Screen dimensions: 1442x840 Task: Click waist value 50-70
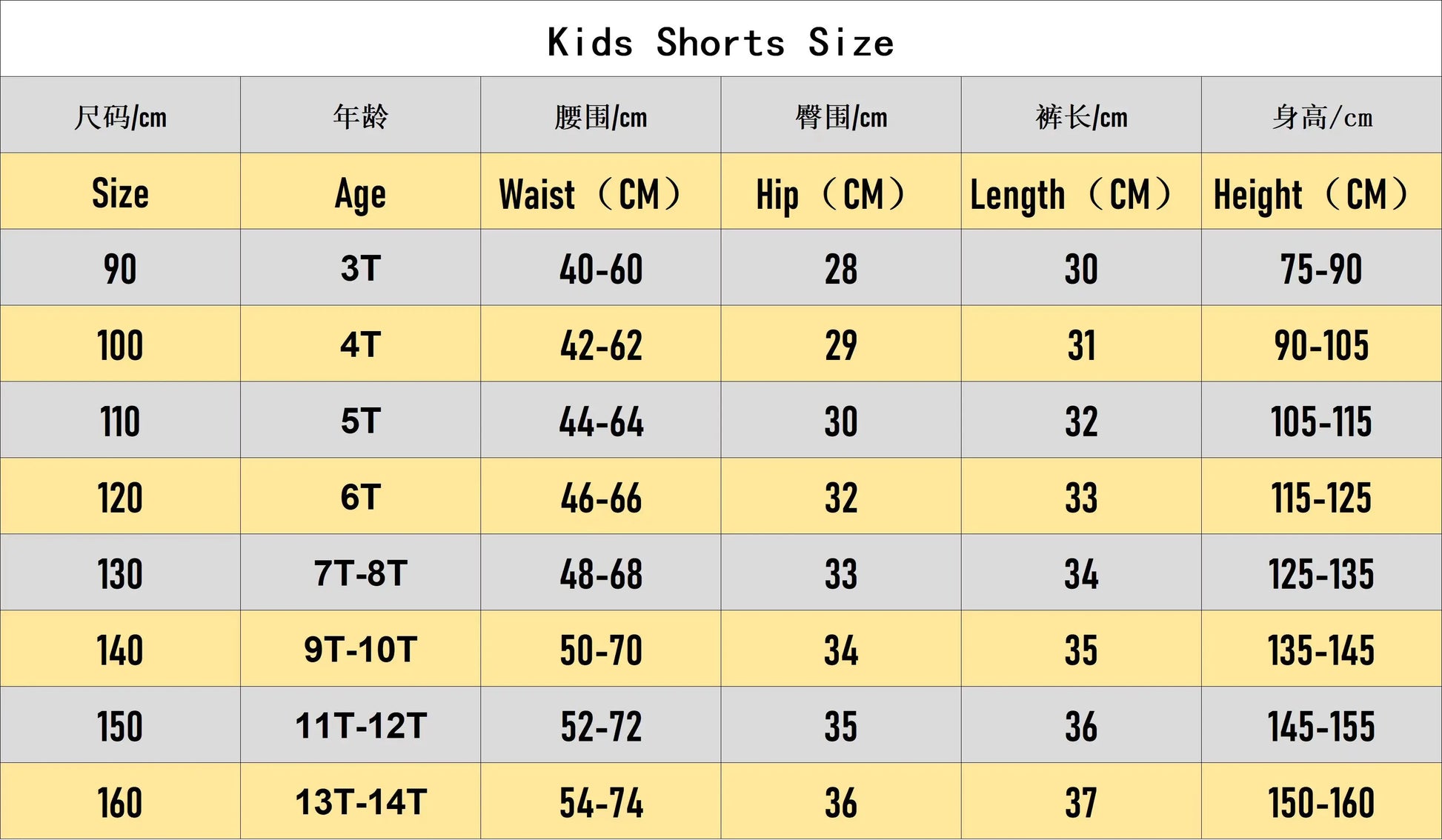pos(600,649)
